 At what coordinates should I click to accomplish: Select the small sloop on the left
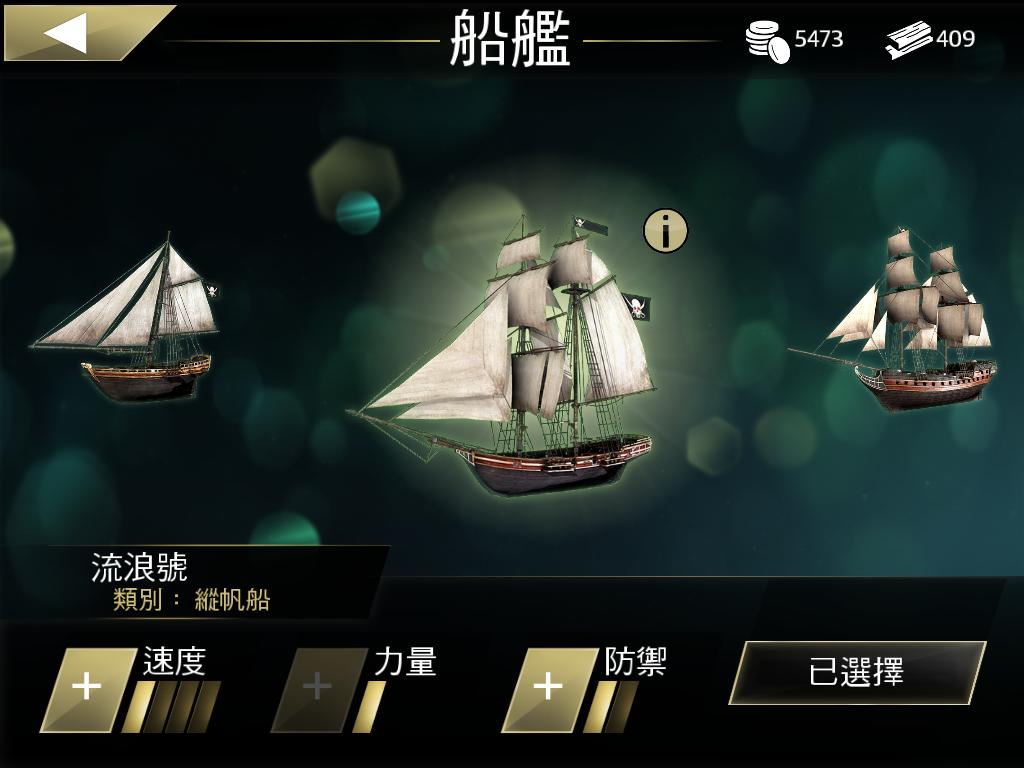[x=127, y=318]
